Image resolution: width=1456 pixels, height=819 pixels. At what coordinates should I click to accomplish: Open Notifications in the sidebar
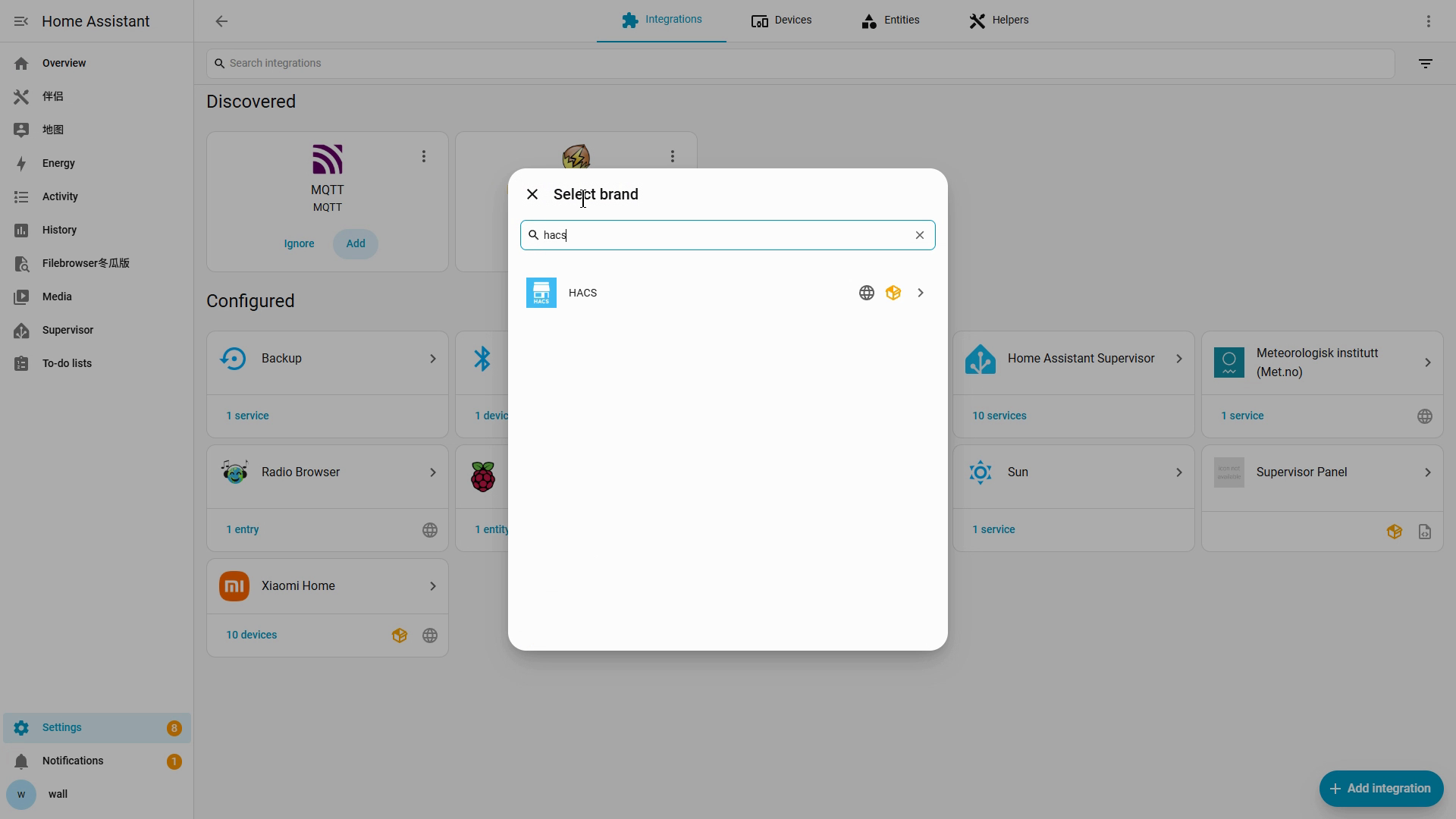97,761
